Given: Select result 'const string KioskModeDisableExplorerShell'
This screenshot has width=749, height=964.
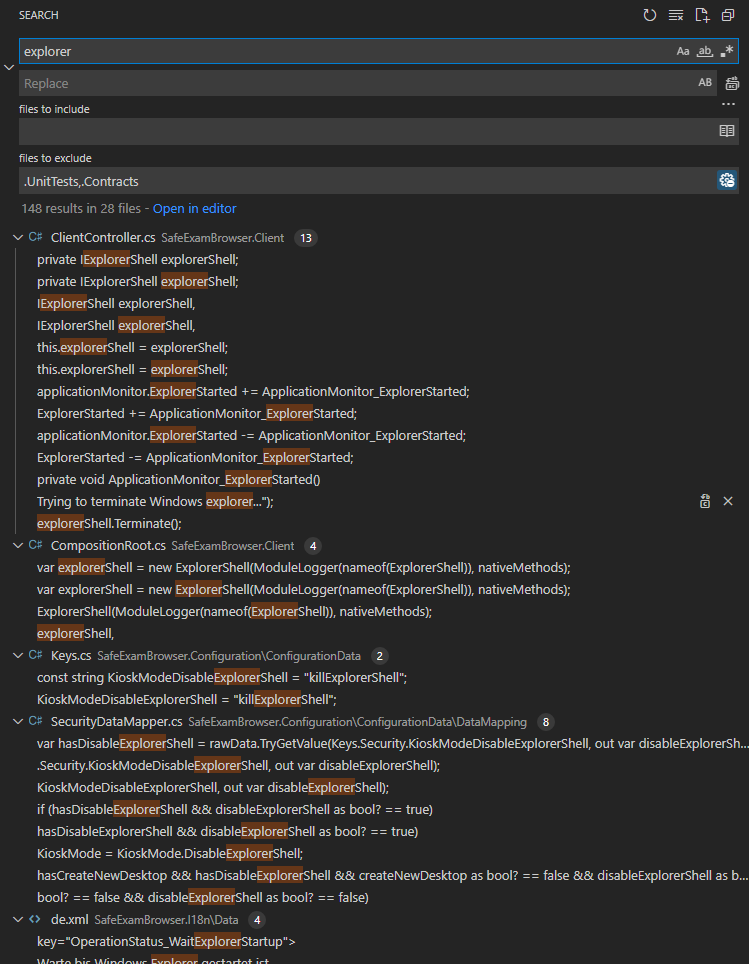Looking at the screenshot, I should (222, 678).
